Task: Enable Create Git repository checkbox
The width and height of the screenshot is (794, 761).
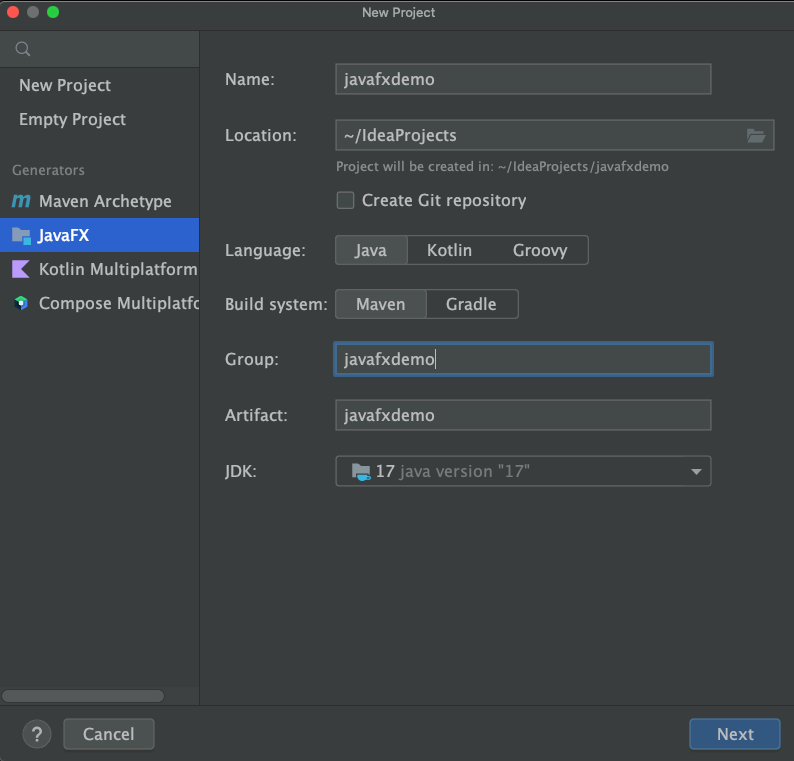Action: point(345,201)
